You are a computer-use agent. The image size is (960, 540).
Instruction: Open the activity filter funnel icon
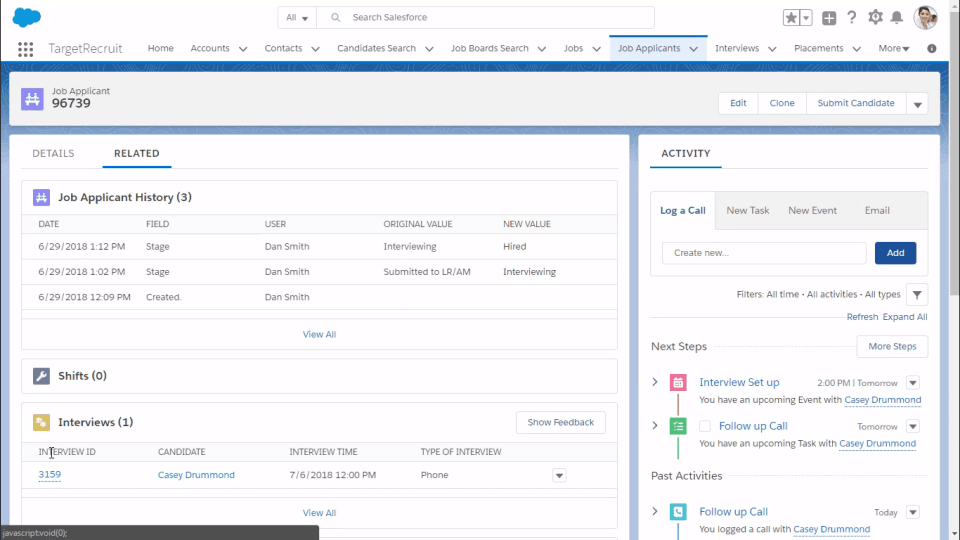point(917,295)
